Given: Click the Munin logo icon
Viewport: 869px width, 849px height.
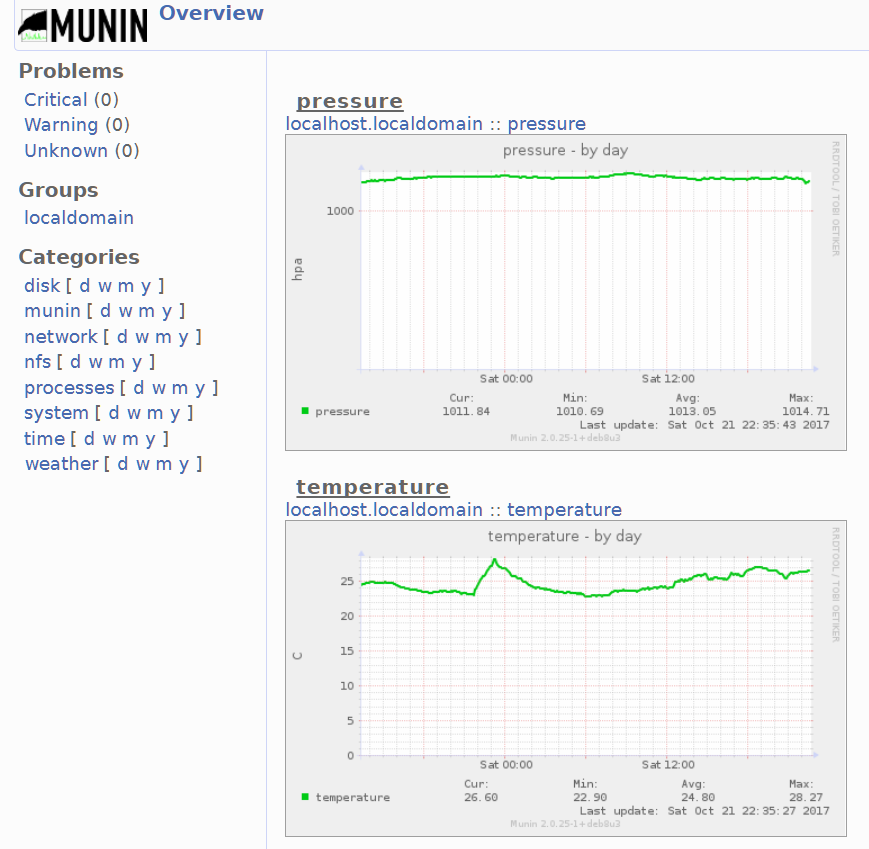Looking at the screenshot, I should point(84,26).
